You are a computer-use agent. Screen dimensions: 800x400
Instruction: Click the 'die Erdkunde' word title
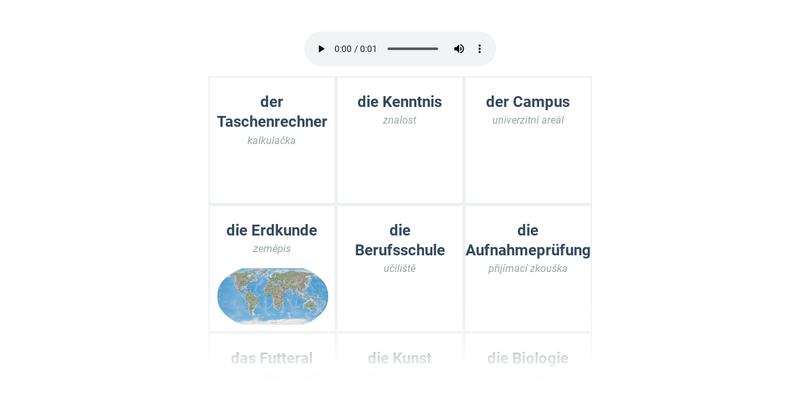tap(272, 230)
